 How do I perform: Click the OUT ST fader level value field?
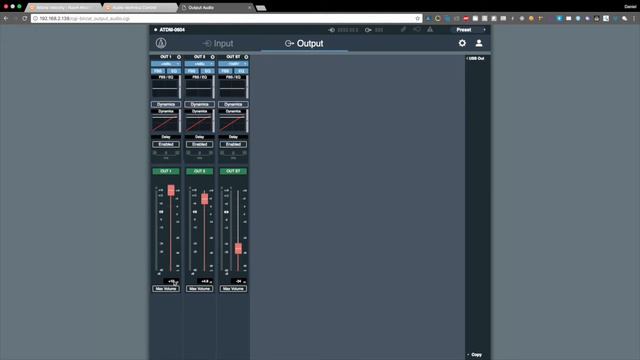tap(238, 281)
